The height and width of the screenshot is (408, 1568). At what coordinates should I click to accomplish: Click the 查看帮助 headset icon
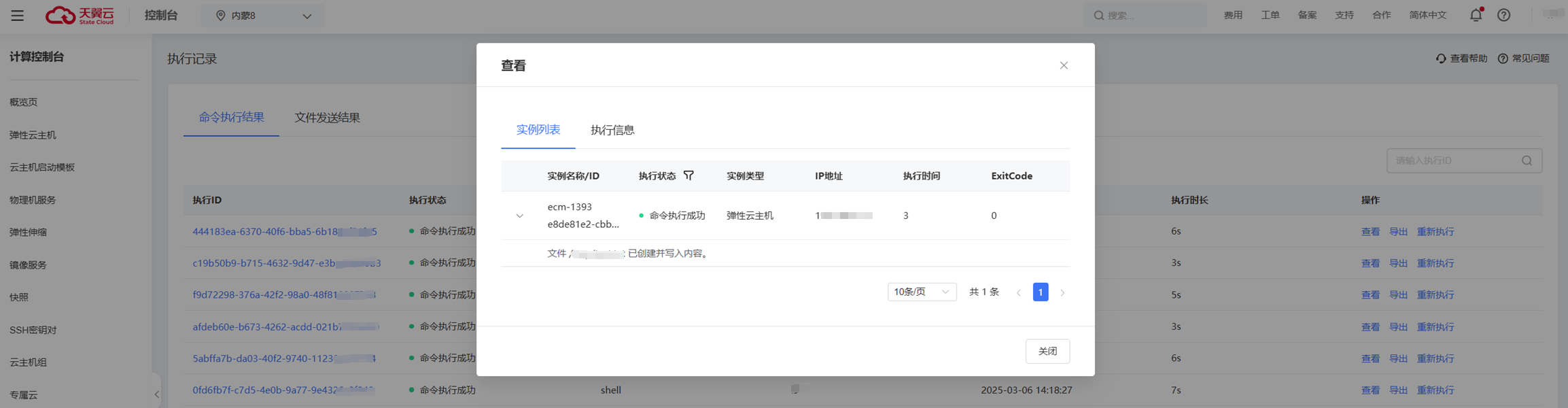coord(1441,58)
